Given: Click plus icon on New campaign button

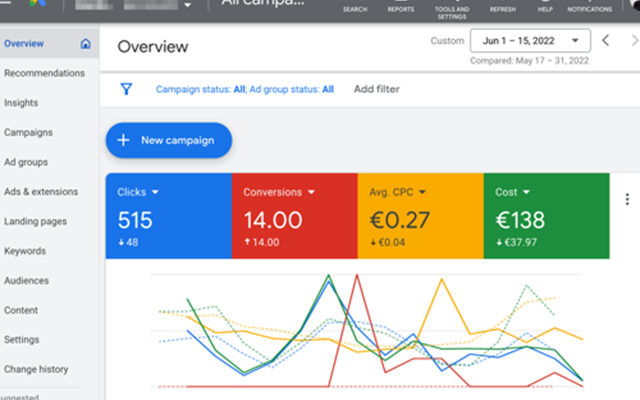Looking at the screenshot, I should coord(123,140).
